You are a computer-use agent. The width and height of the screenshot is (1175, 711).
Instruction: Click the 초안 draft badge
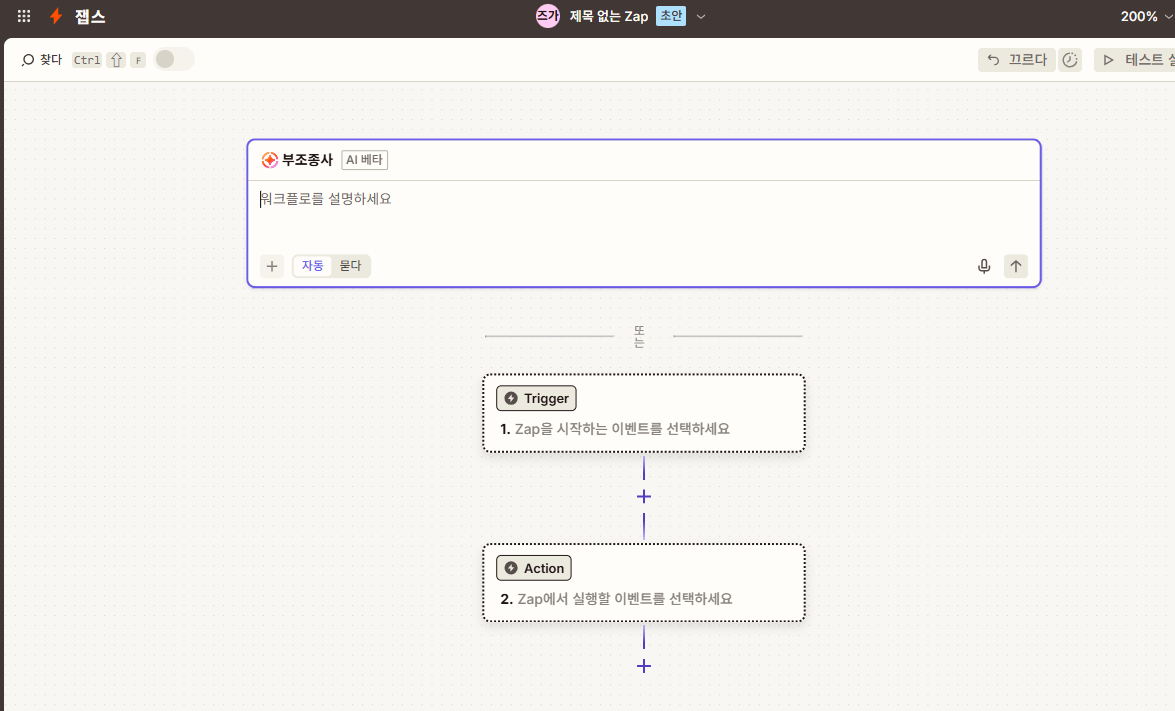(x=671, y=16)
